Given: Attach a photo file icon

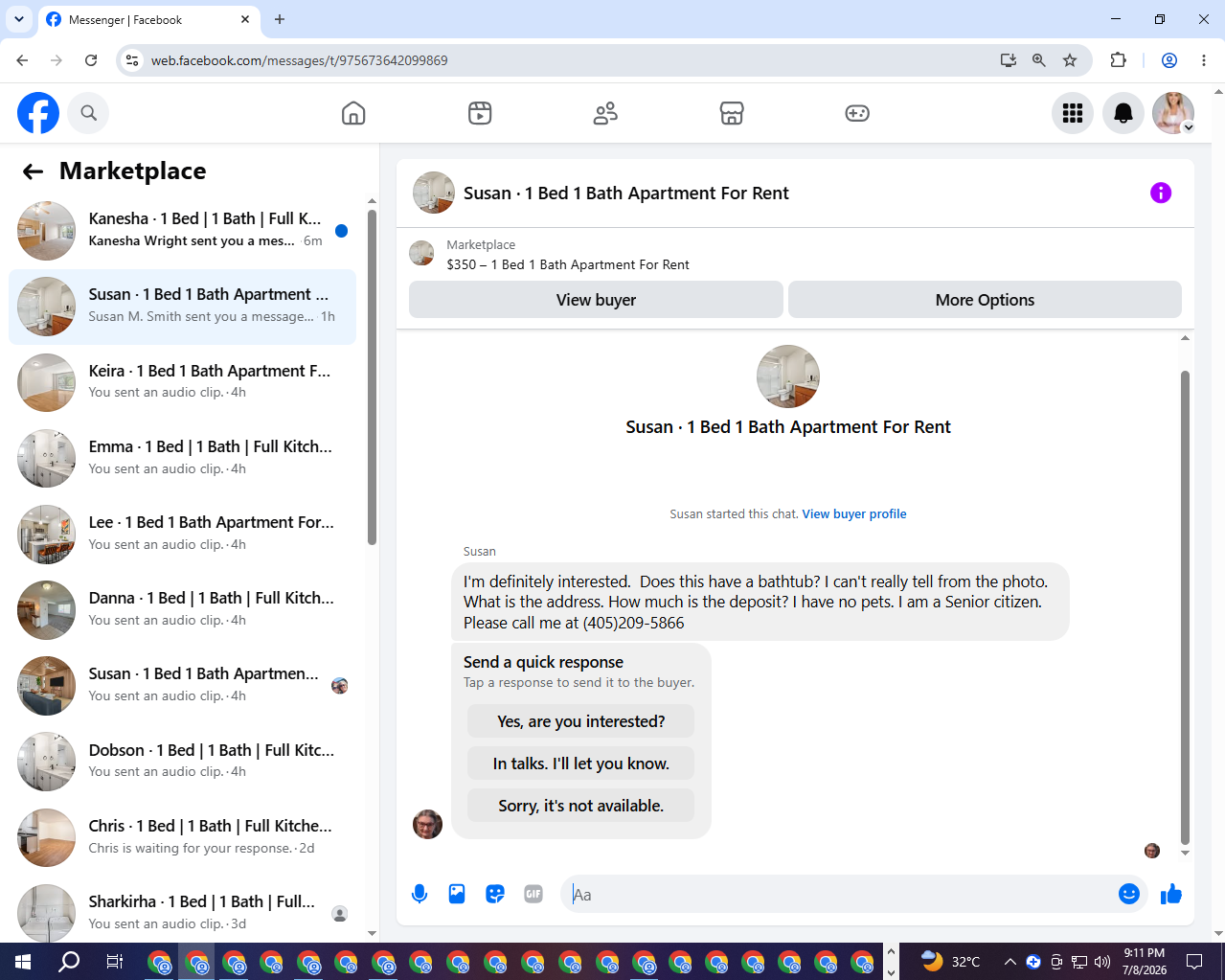Looking at the screenshot, I should tap(457, 894).
